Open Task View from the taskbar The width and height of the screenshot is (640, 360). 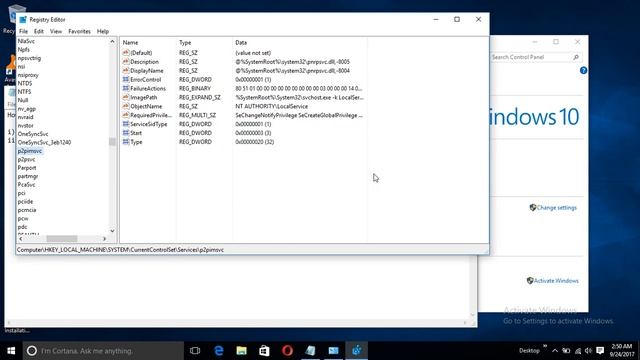195,351
